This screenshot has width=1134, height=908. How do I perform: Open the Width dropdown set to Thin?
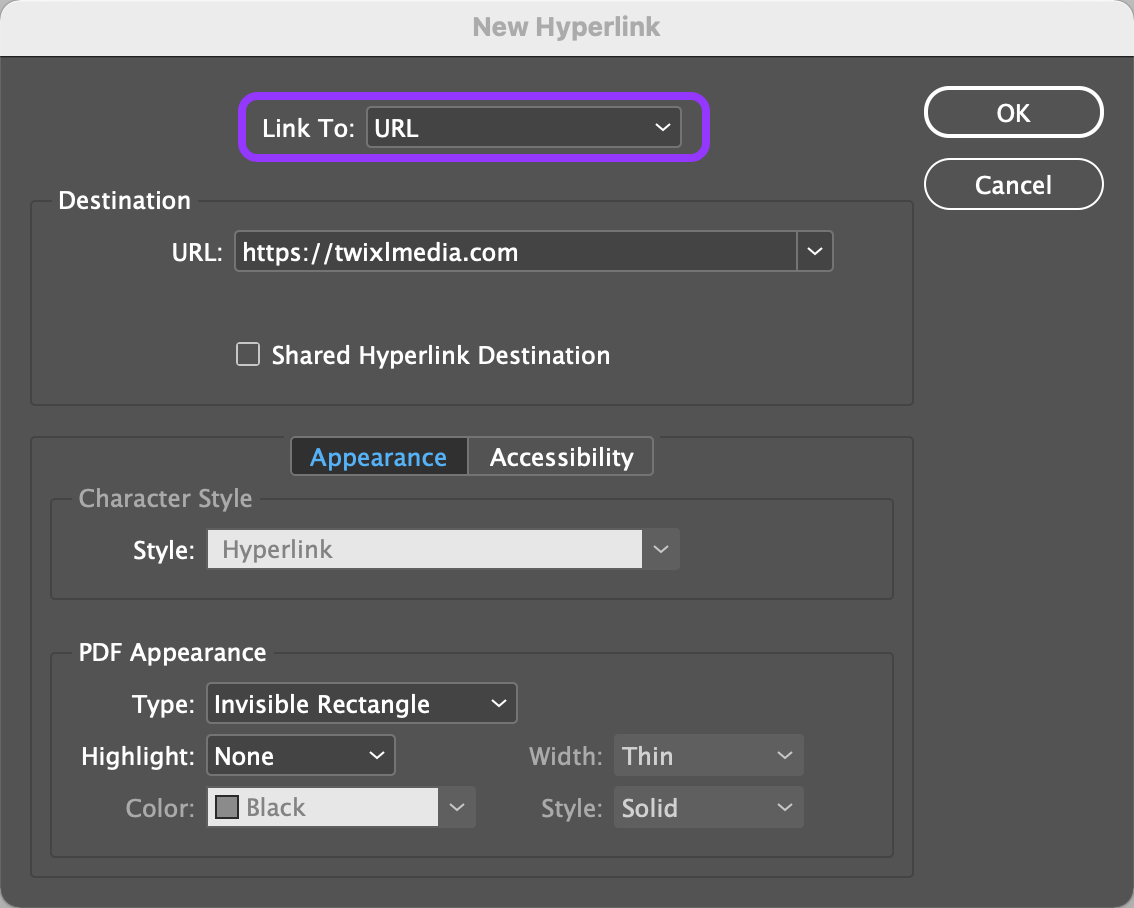click(x=709, y=755)
